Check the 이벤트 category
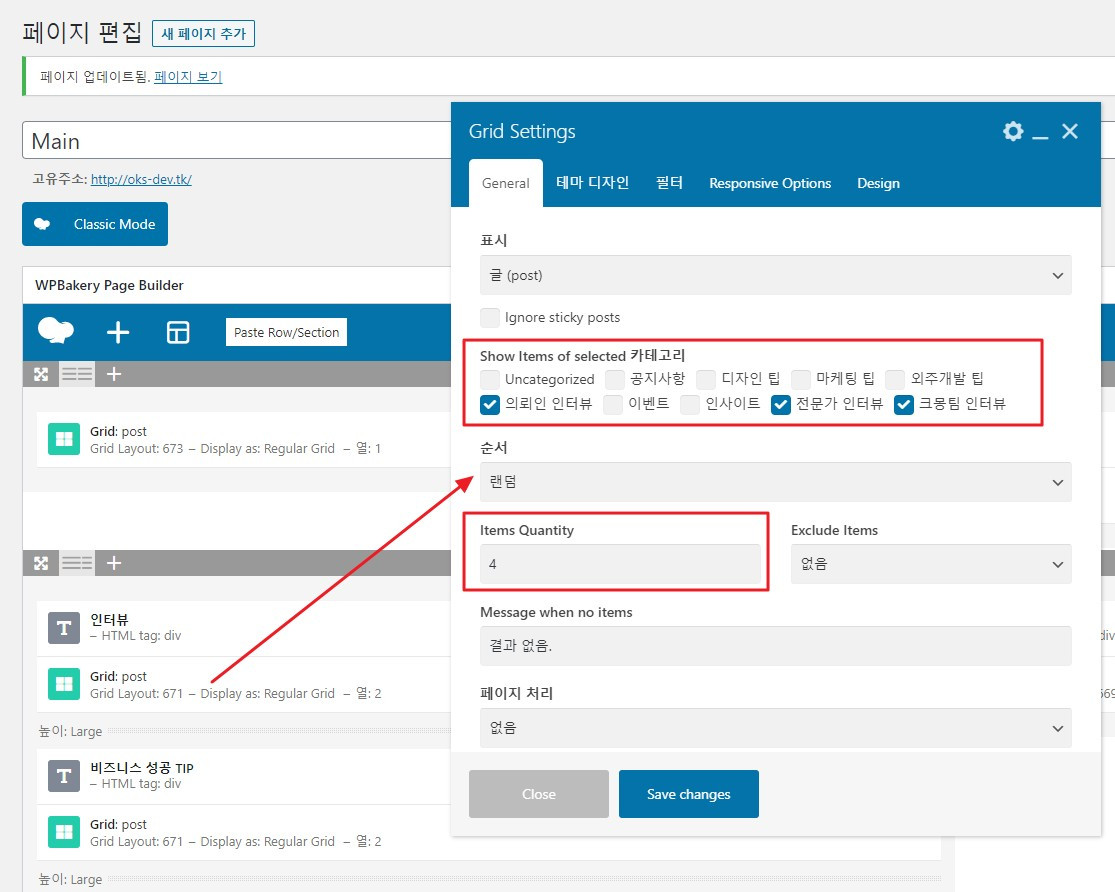The width and height of the screenshot is (1115, 892). pyautogui.click(x=613, y=405)
